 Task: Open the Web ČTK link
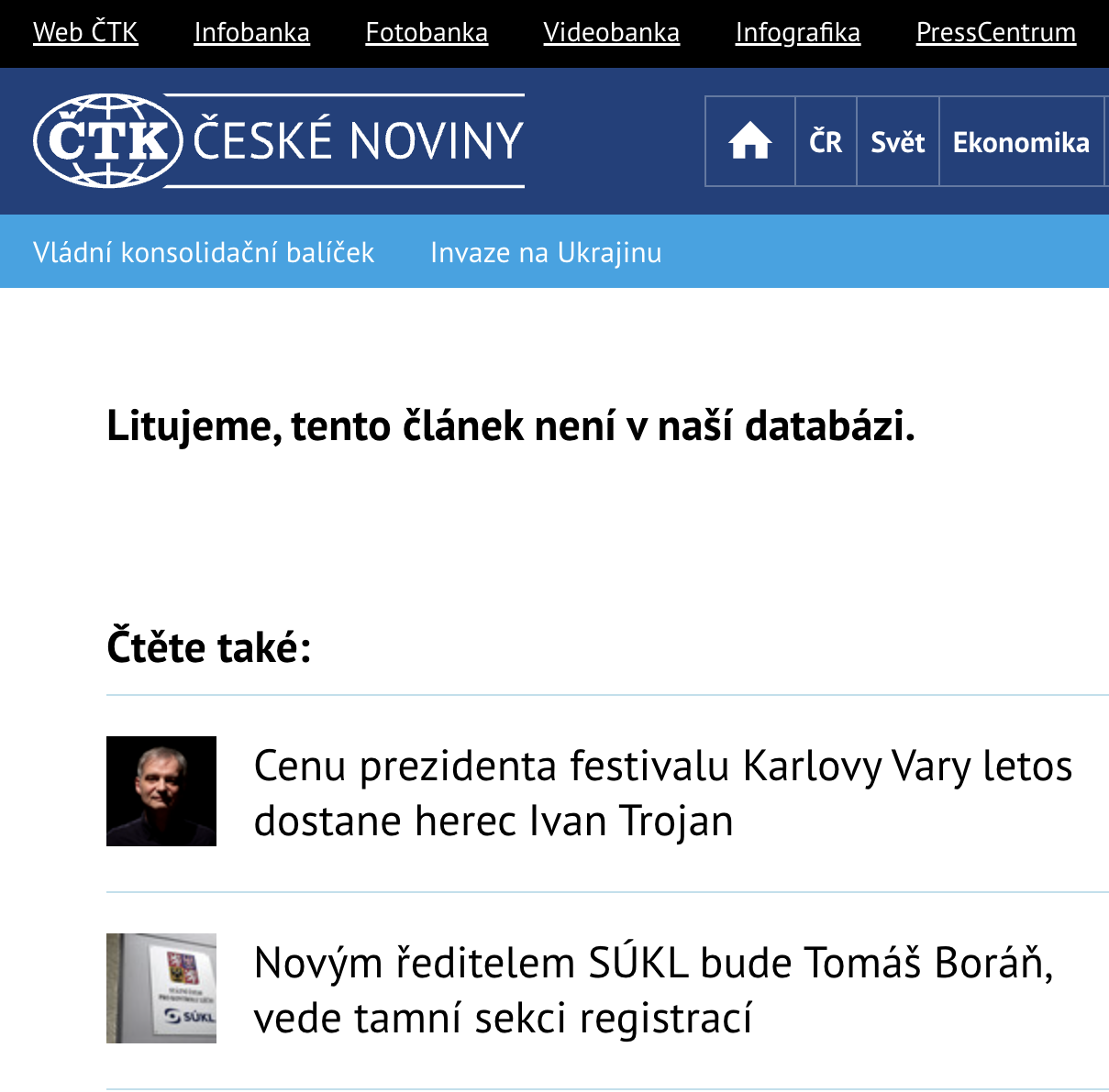[85, 32]
